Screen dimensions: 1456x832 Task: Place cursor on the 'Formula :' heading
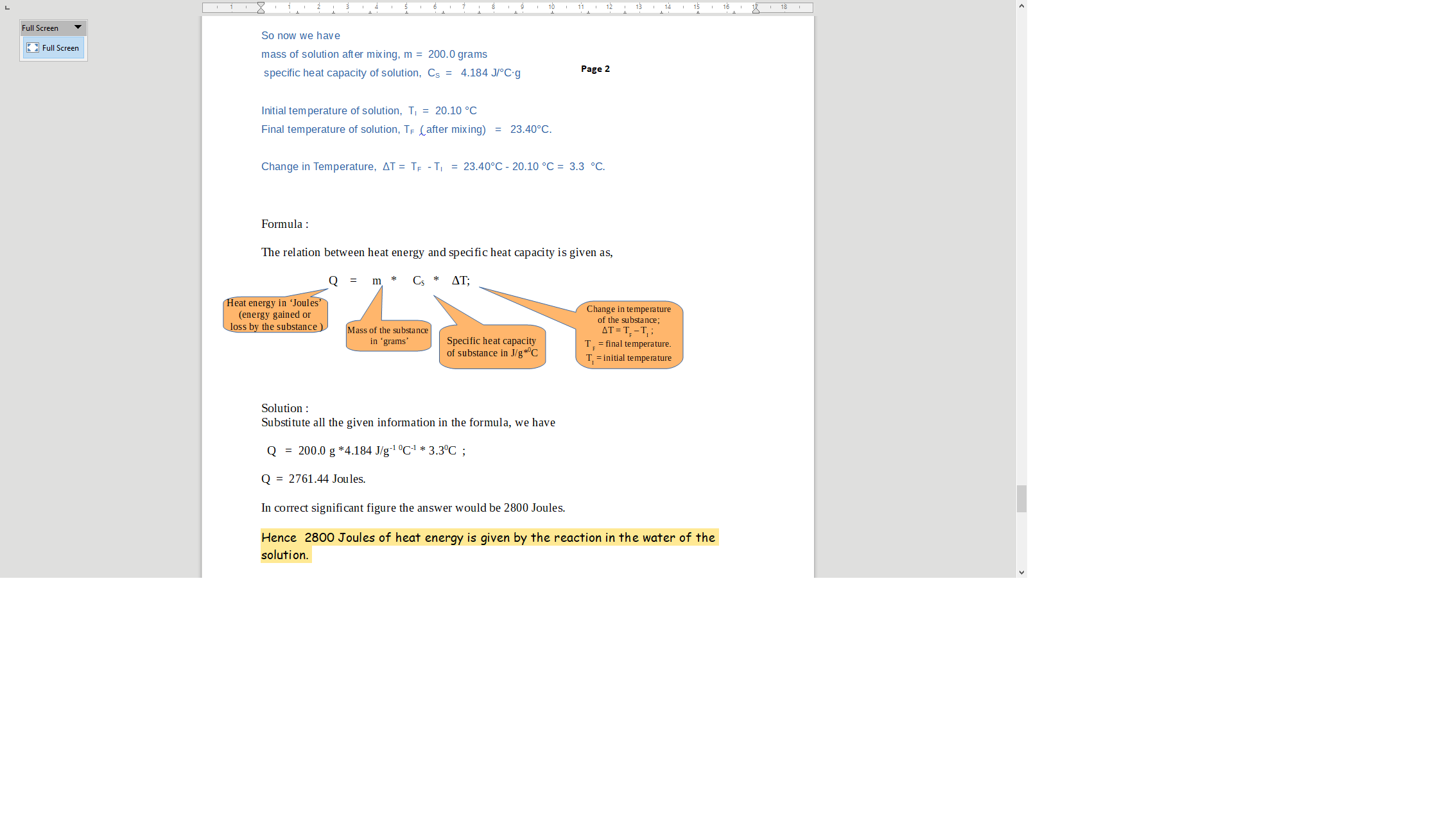click(284, 224)
